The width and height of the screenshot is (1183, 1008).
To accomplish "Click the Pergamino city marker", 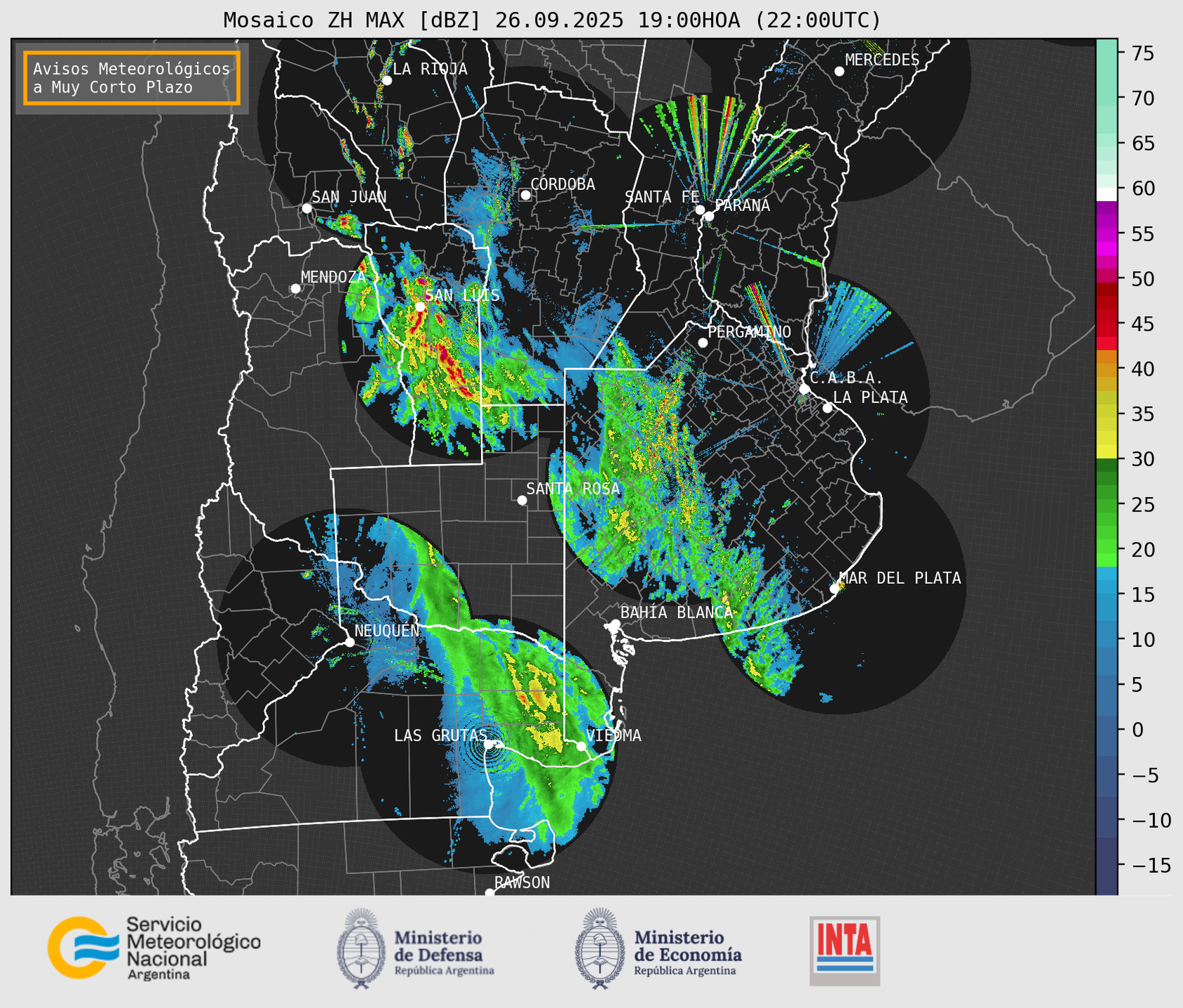I will coord(703,343).
